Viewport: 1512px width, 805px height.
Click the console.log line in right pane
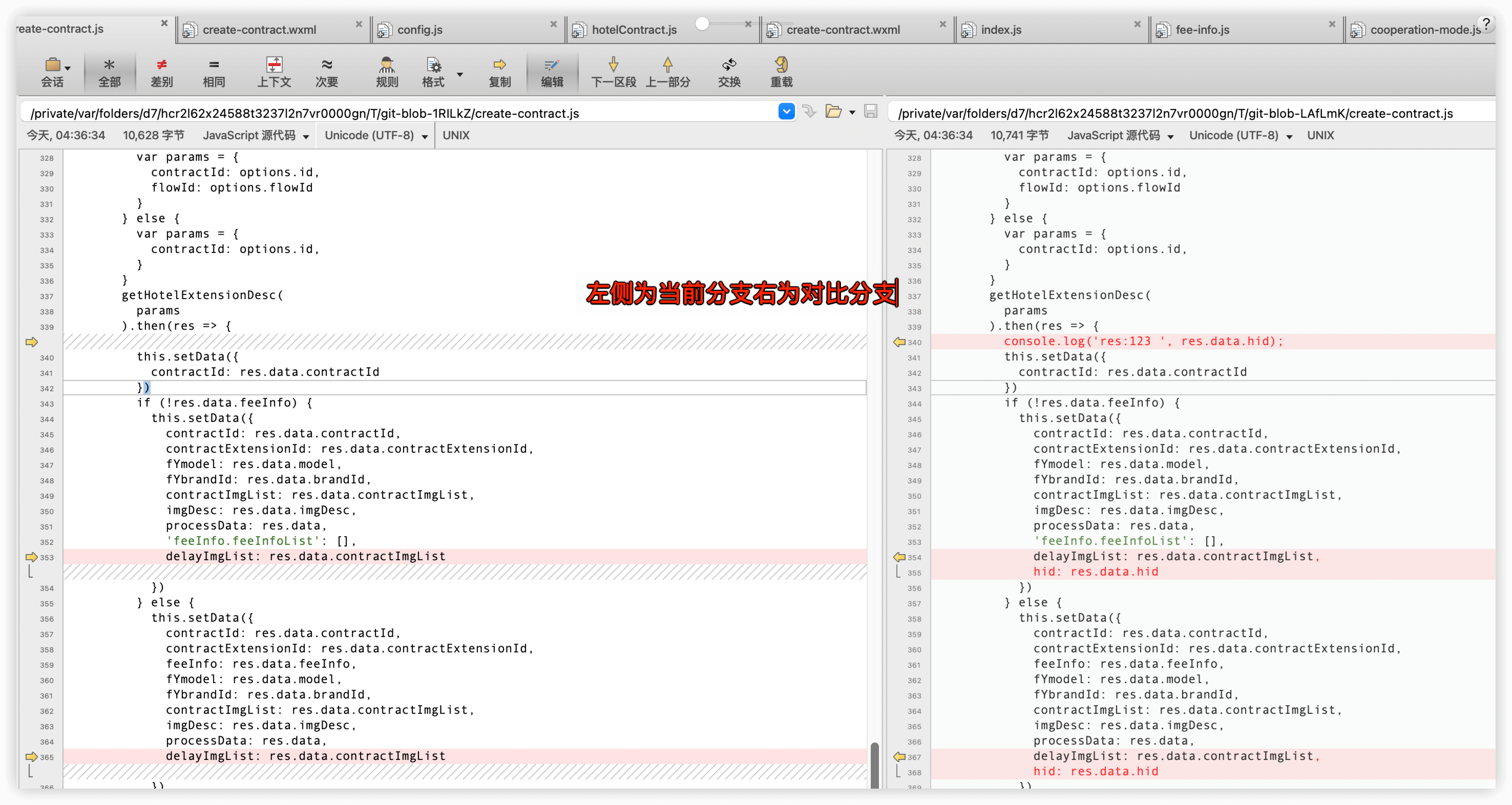click(x=1143, y=342)
